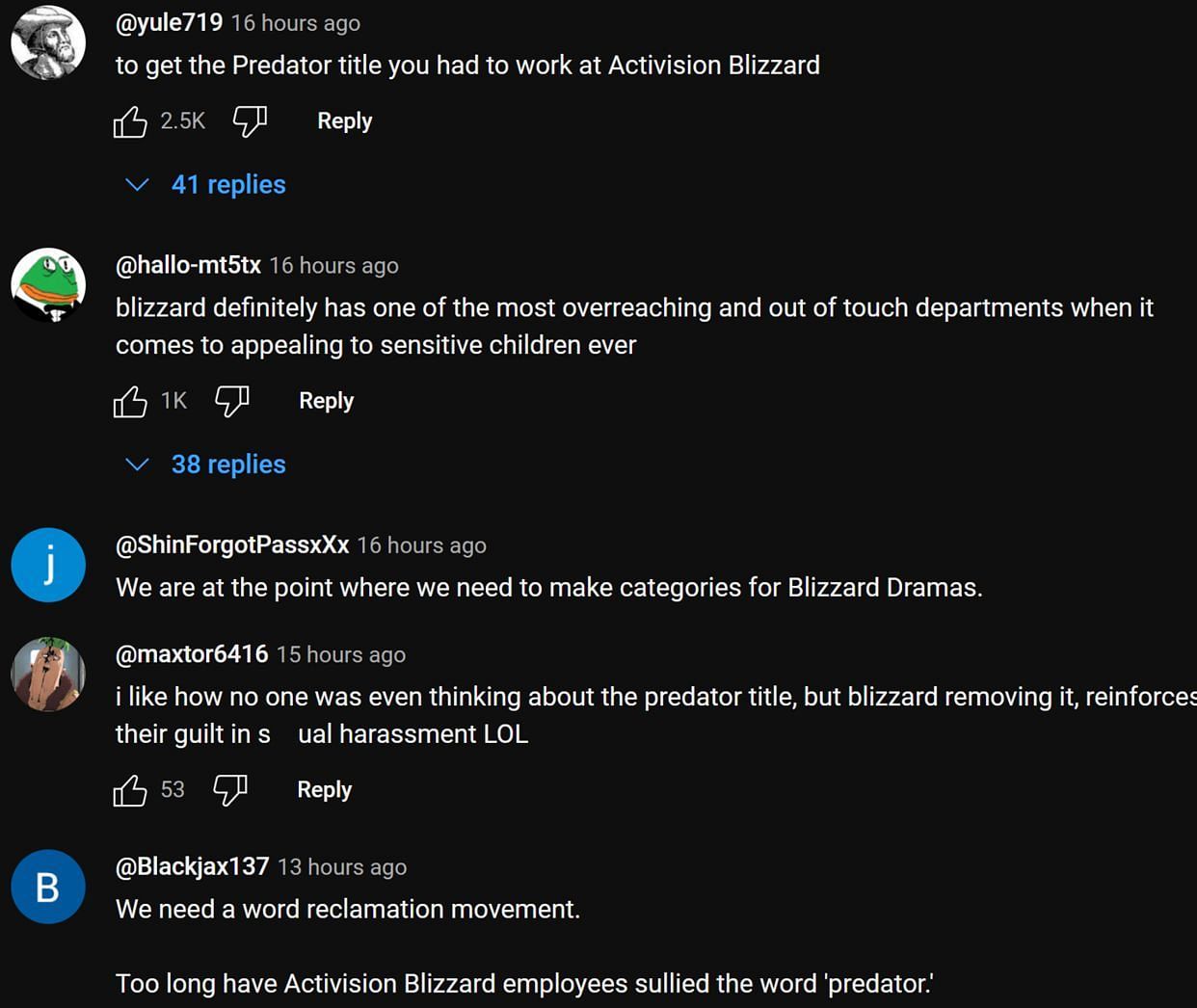Dislike the comment by @hallo-mt5tx
Screen dimensions: 1197x1008
(231, 401)
